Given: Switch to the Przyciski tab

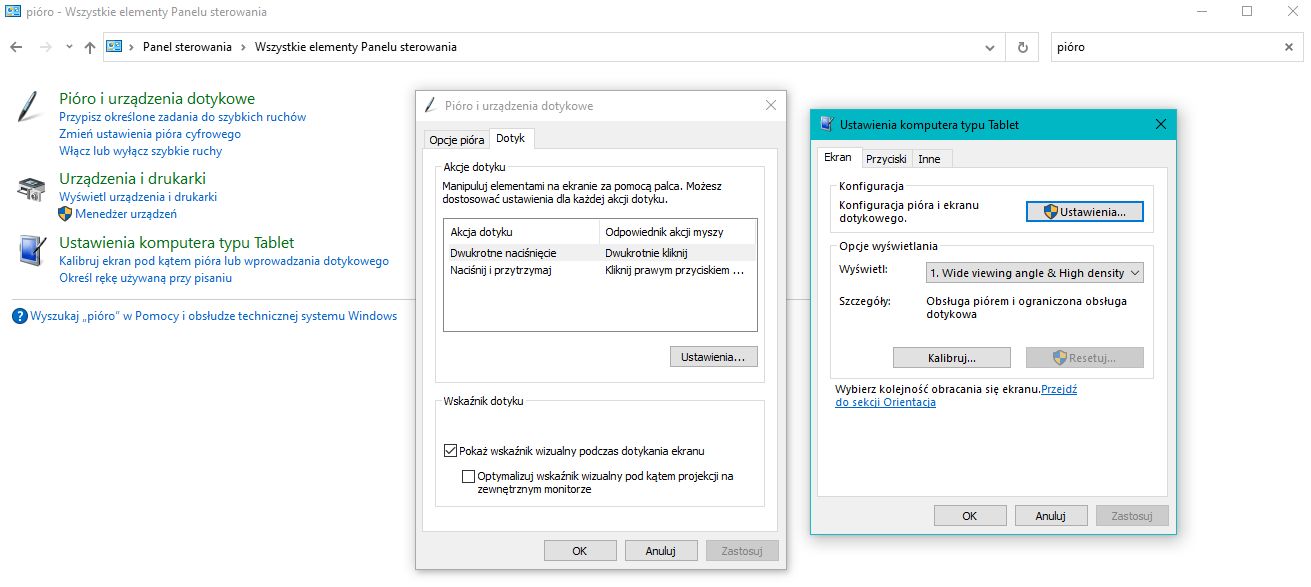Looking at the screenshot, I should click(886, 157).
